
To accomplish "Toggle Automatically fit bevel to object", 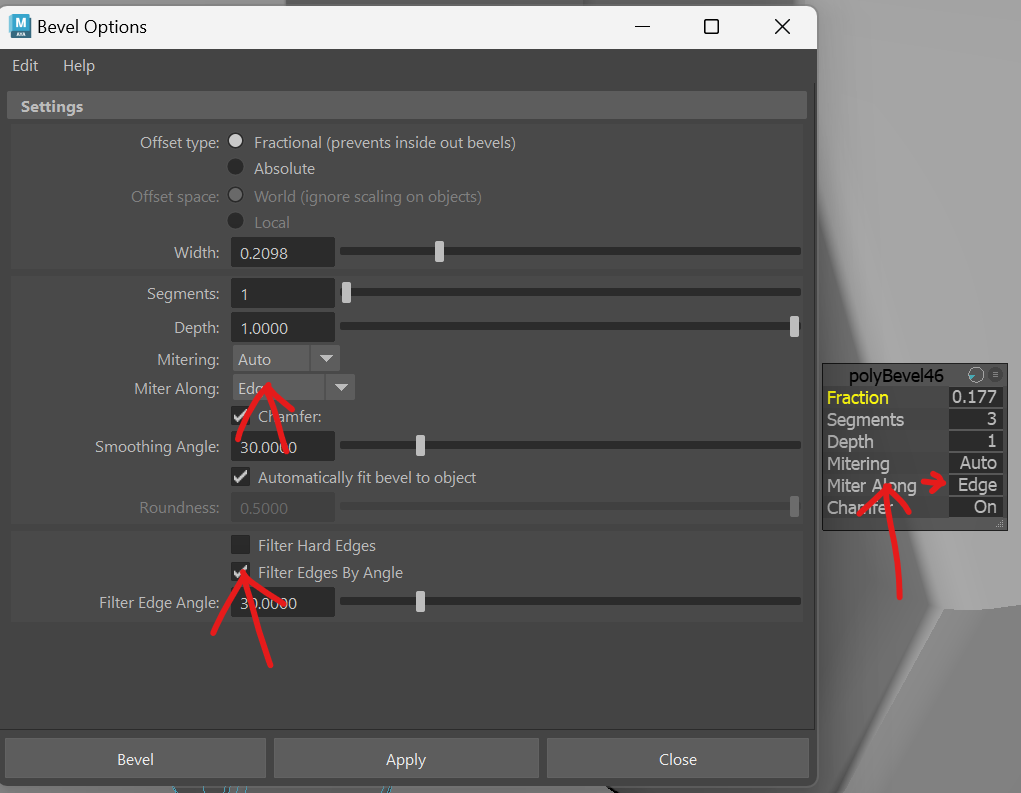I will point(240,477).
